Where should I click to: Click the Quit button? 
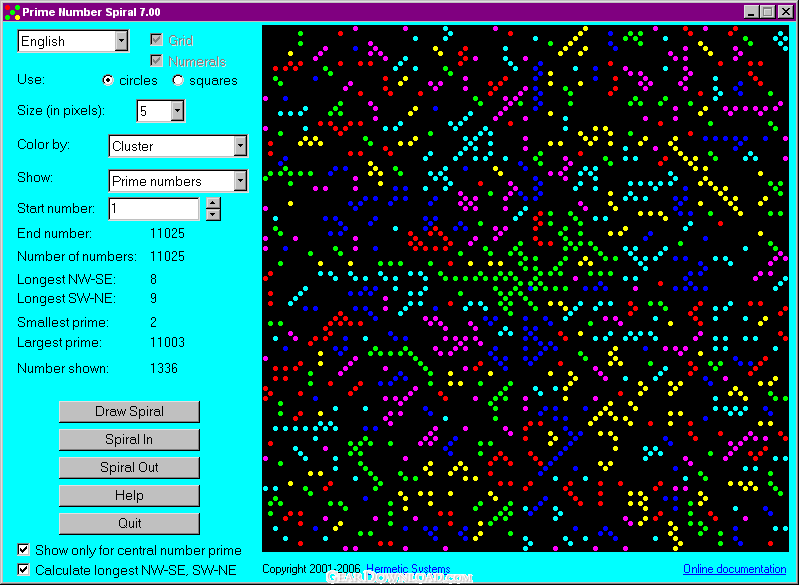tap(129, 523)
